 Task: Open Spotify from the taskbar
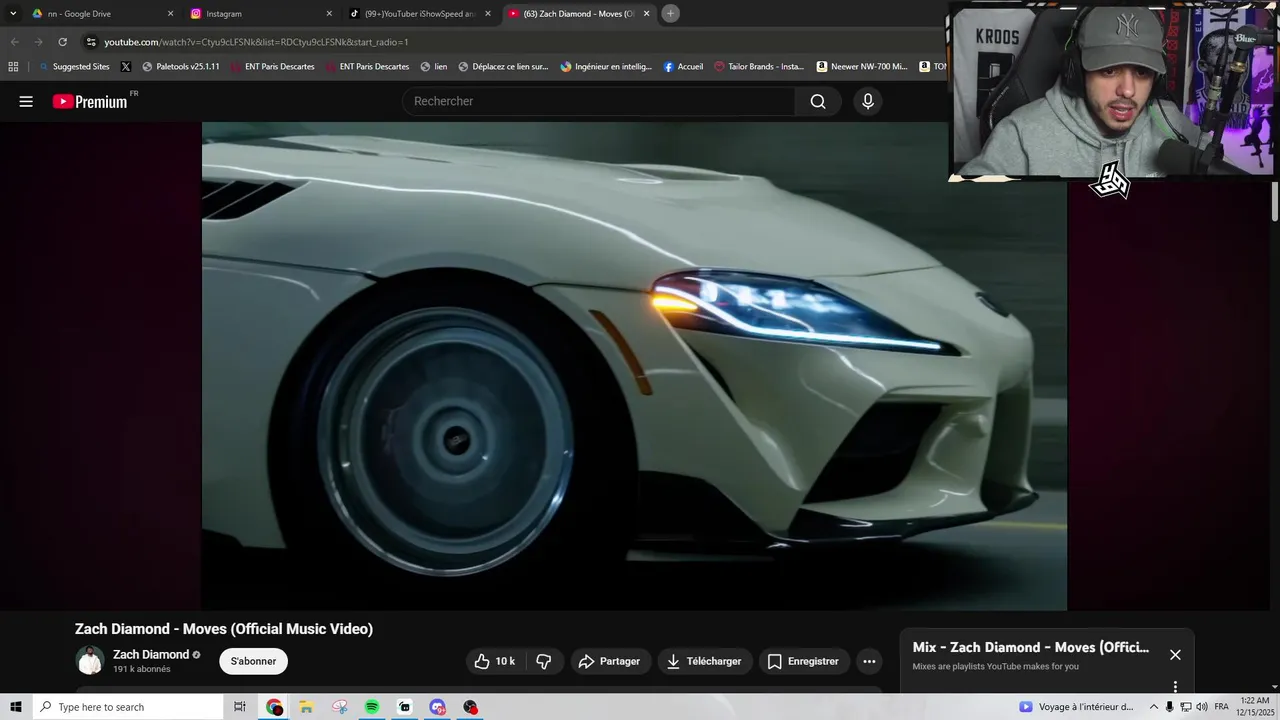pyautogui.click(x=372, y=707)
